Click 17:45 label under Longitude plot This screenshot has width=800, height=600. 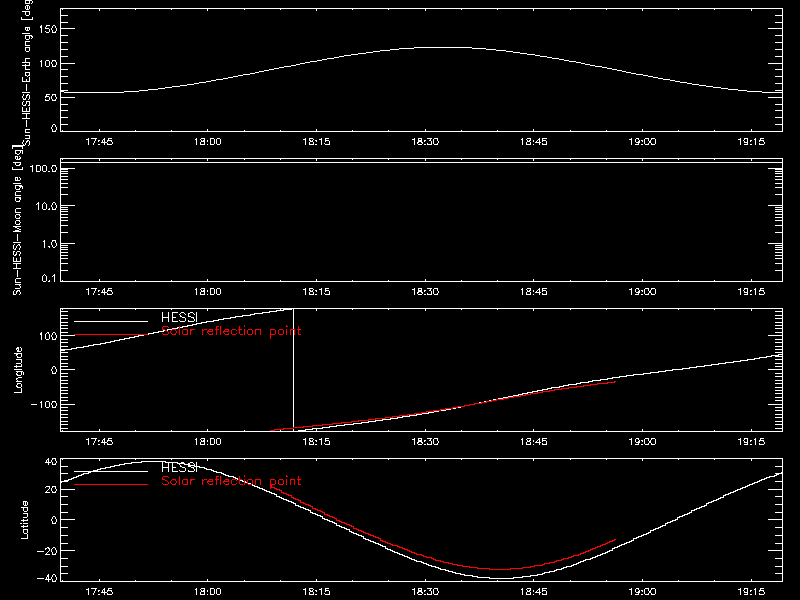point(99,441)
